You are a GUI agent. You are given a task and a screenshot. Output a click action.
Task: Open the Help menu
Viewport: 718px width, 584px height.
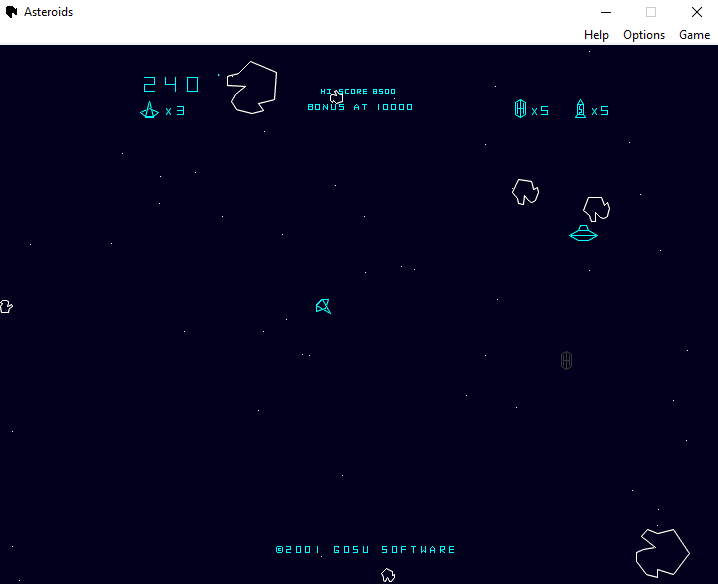[x=596, y=35]
